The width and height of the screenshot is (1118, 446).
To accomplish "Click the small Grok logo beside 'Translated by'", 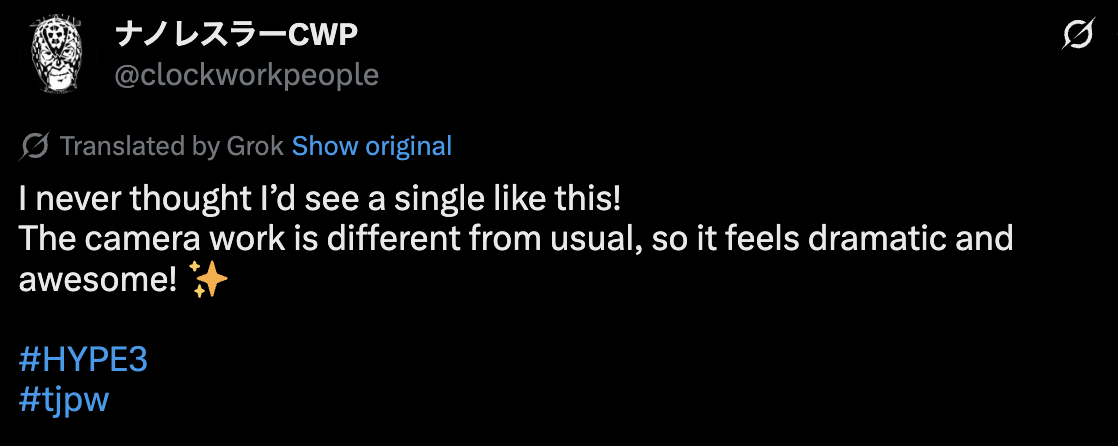I will click(x=35, y=146).
